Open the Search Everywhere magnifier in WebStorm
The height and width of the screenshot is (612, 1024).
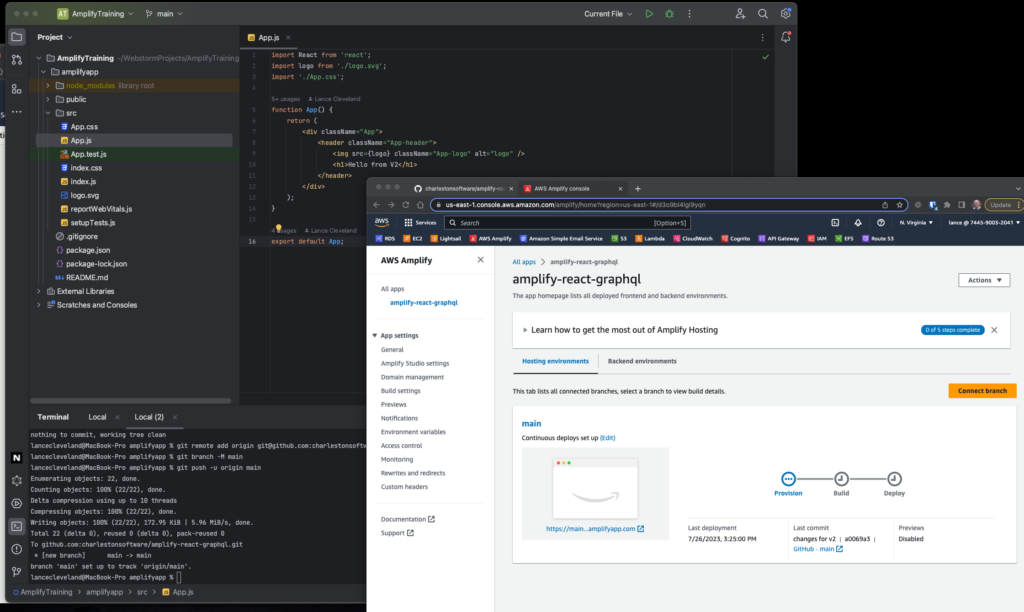coord(763,14)
